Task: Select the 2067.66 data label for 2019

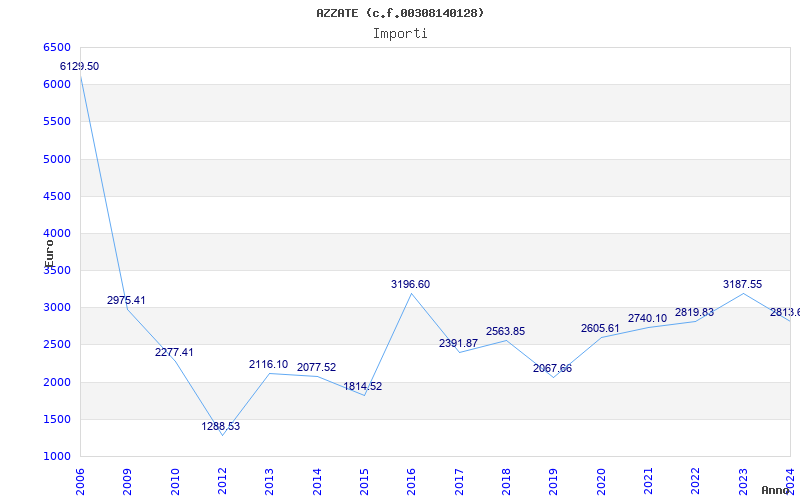Action: click(x=553, y=368)
